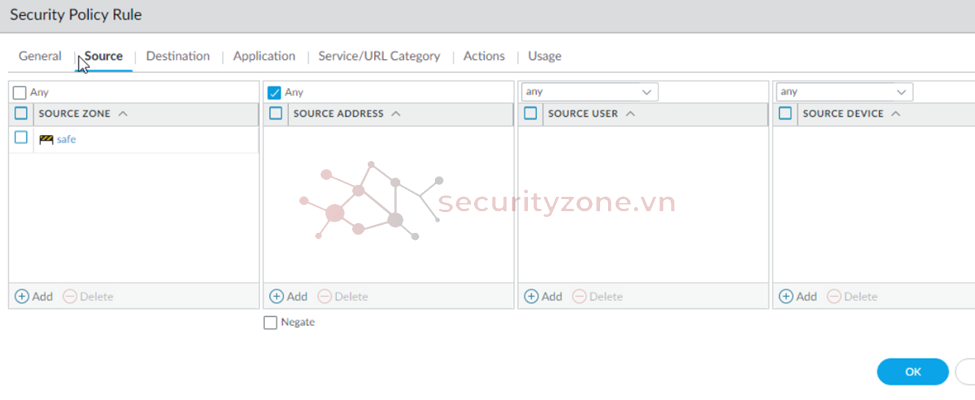
Task: Toggle the Any checkbox above Source Zone
Action: 20,93
